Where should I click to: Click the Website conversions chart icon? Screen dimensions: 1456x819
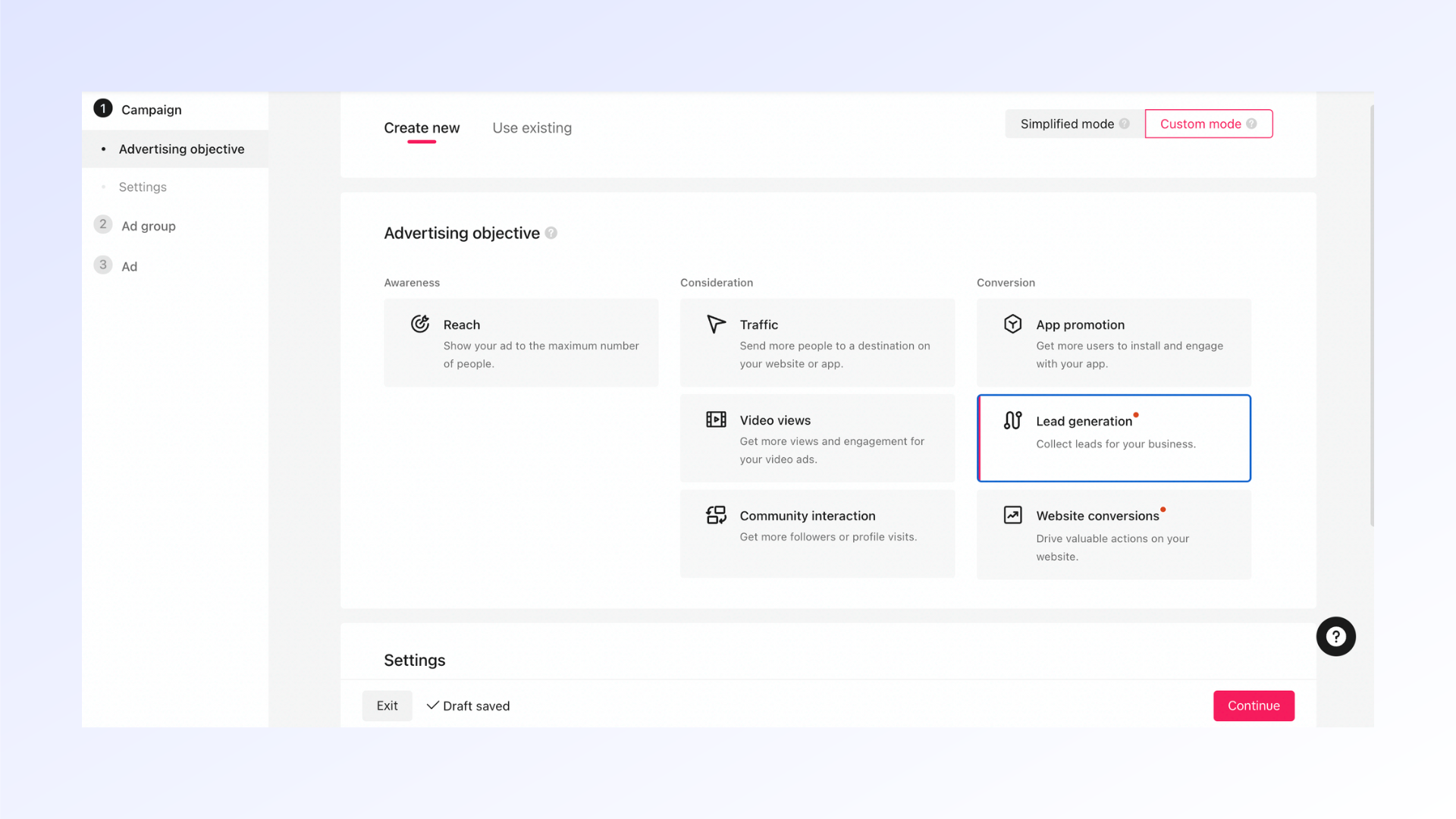[1012, 516]
